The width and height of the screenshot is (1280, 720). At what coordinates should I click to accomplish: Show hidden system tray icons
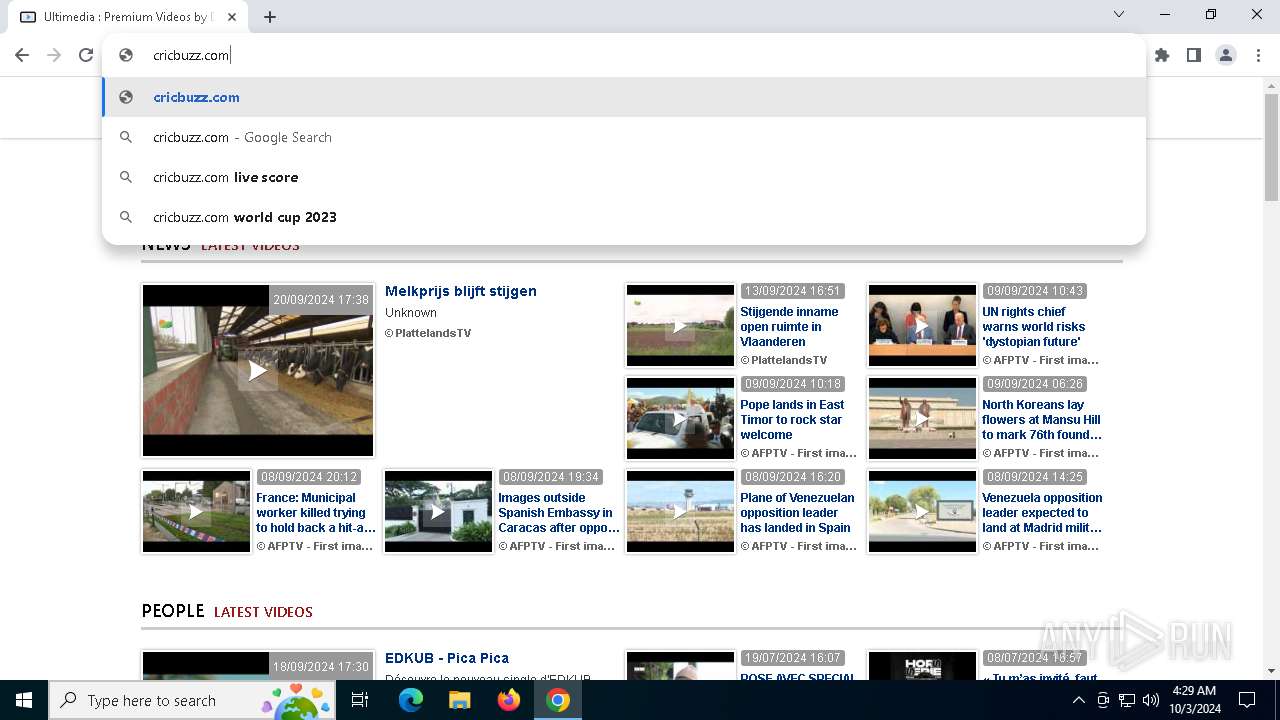point(1078,700)
